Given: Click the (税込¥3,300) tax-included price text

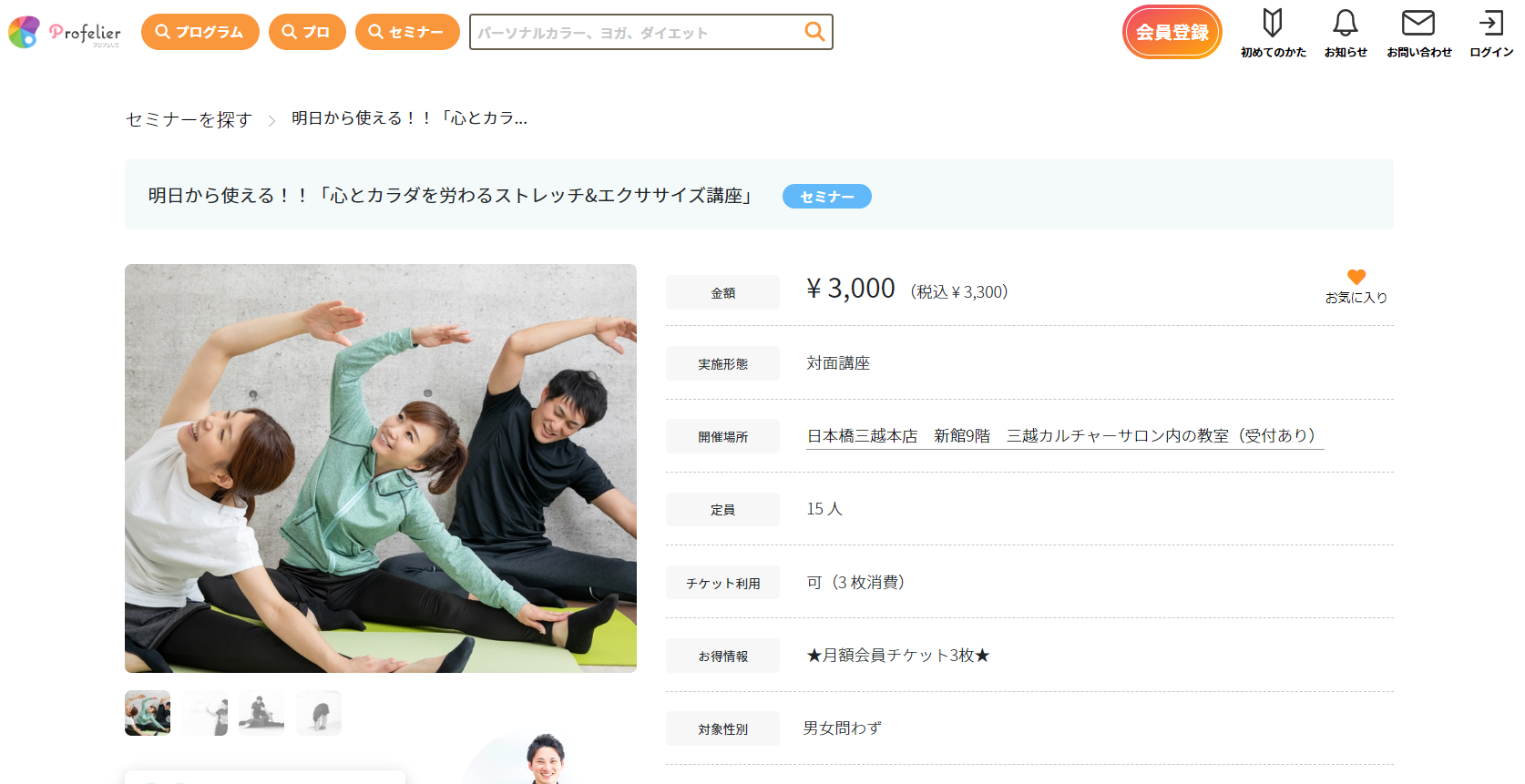Looking at the screenshot, I should (x=959, y=292).
